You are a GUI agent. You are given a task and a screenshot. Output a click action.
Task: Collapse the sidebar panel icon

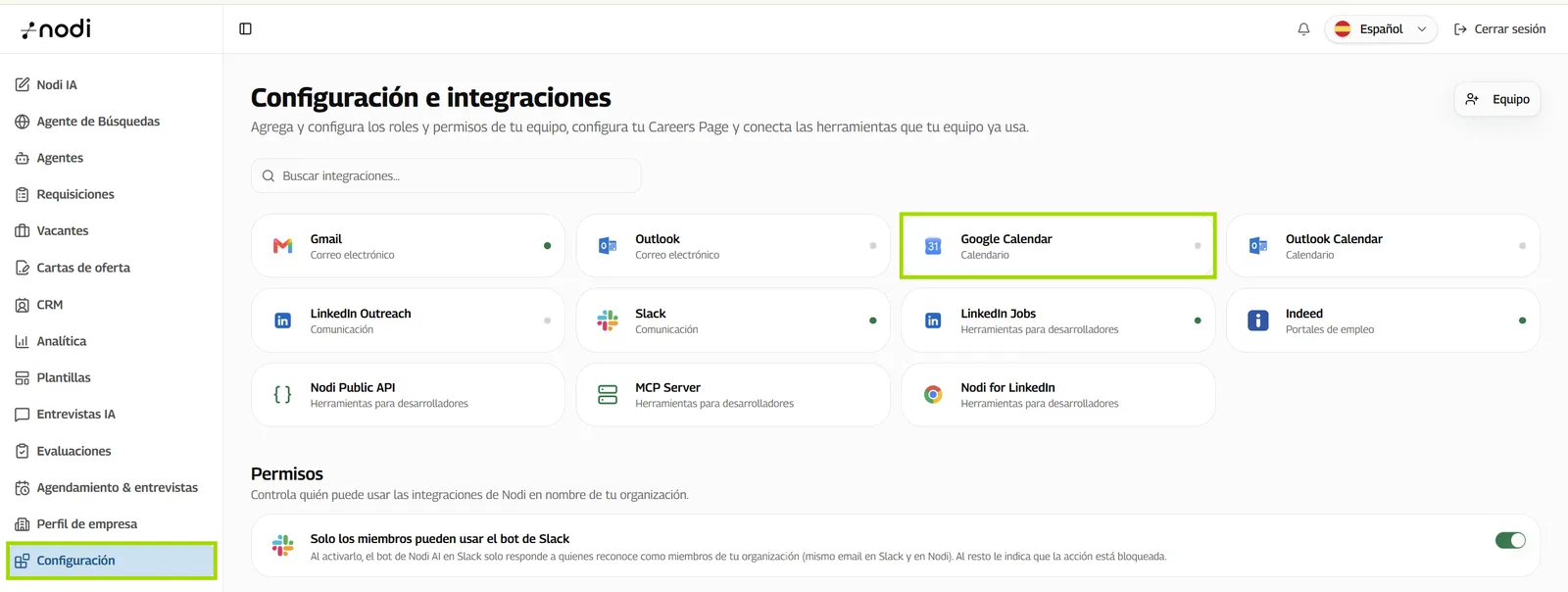(x=245, y=28)
